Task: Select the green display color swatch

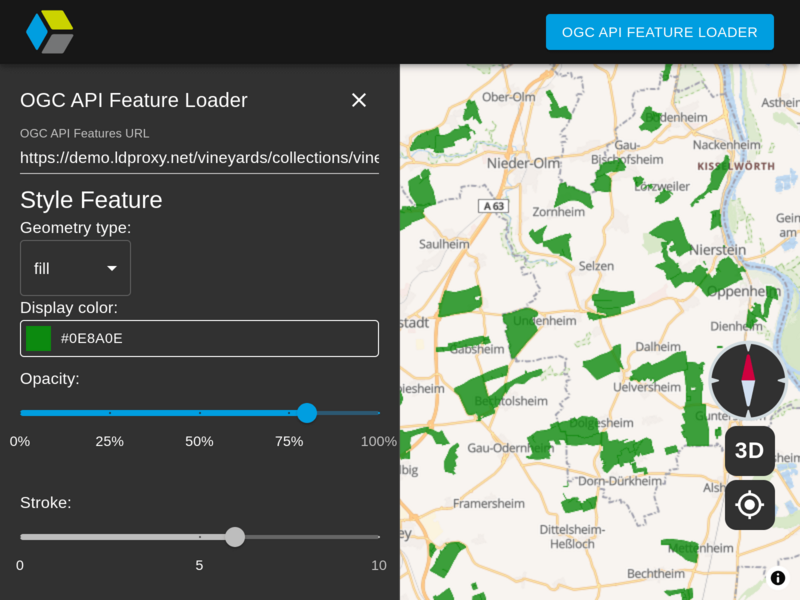Action: click(x=38, y=338)
